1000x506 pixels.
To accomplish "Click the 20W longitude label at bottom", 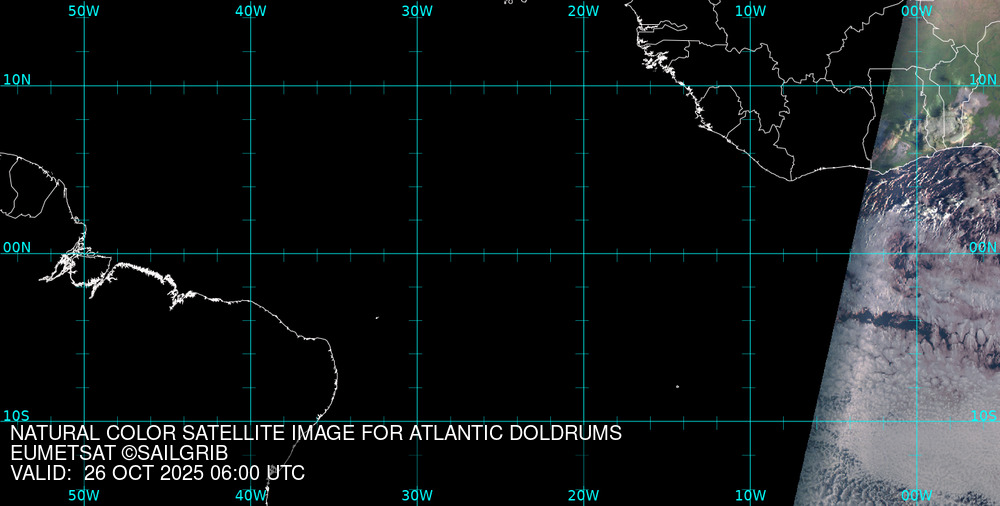I will [x=583, y=495].
